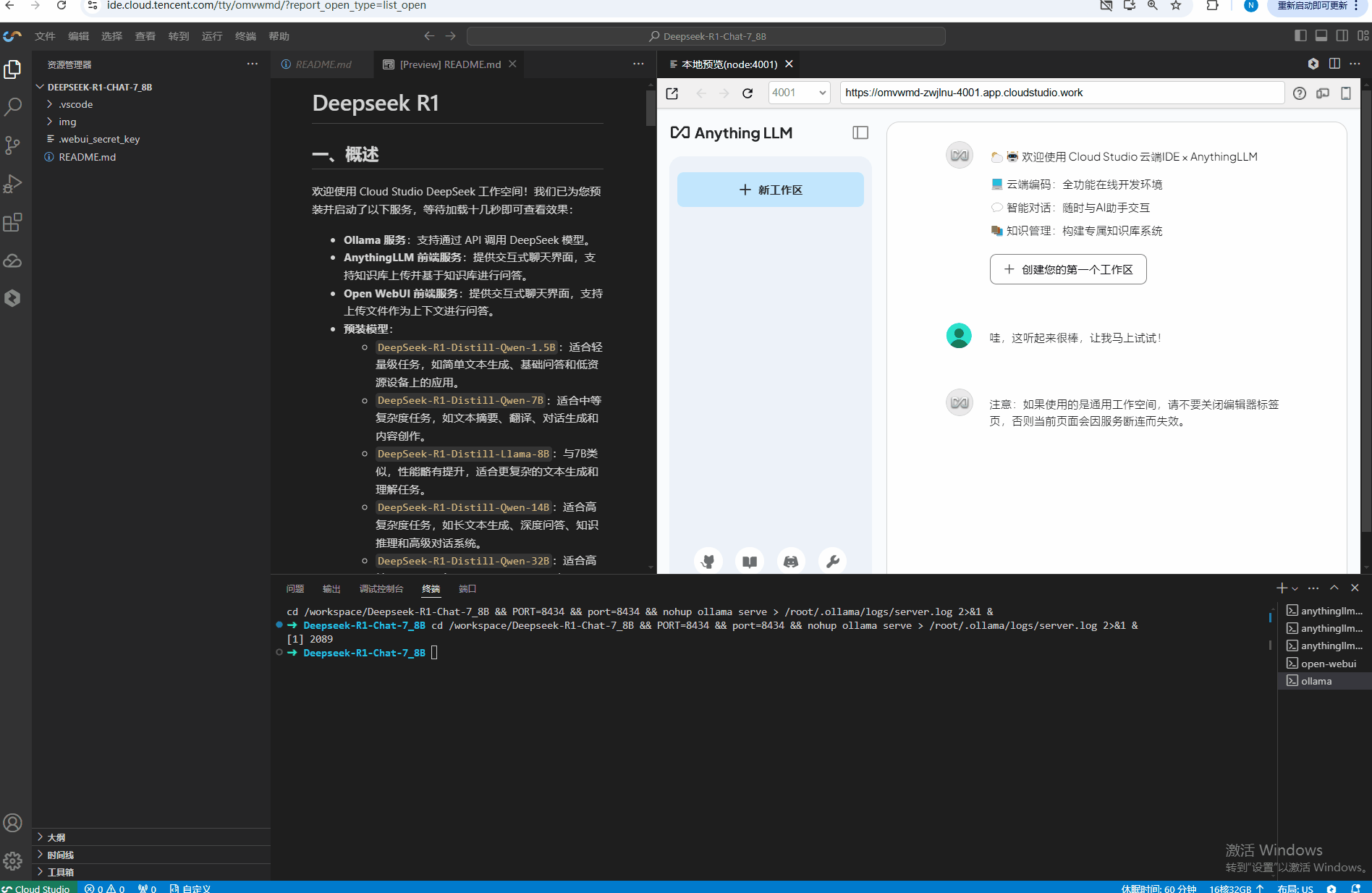1372x893 pixels.
Task: Open the 帮助 menu
Action: [279, 36]
